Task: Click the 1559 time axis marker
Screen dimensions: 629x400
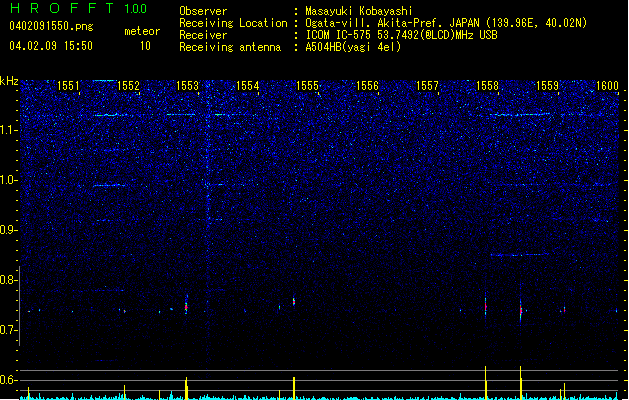Action: point(547,86)
